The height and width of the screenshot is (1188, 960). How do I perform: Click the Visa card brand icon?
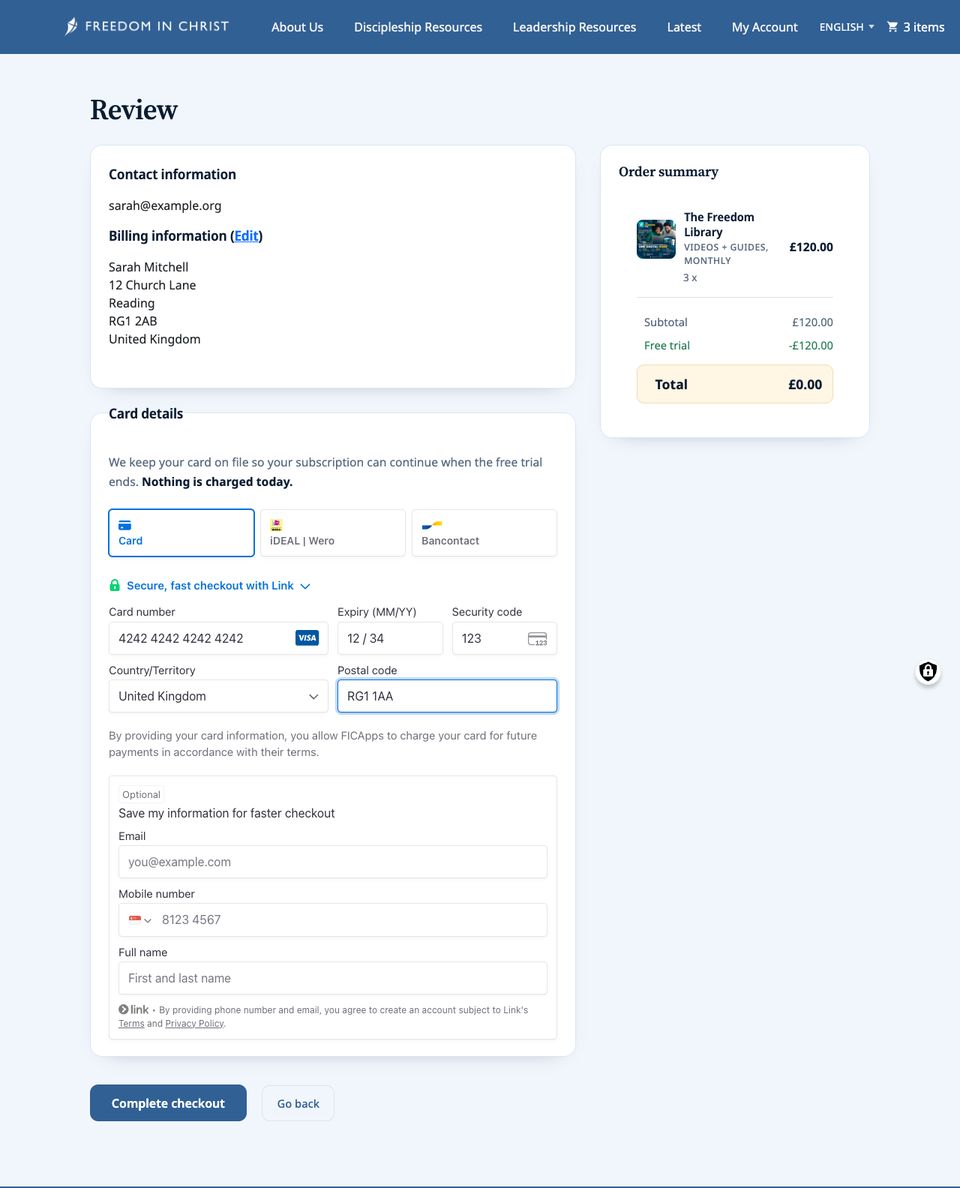(x=307, y=638)
